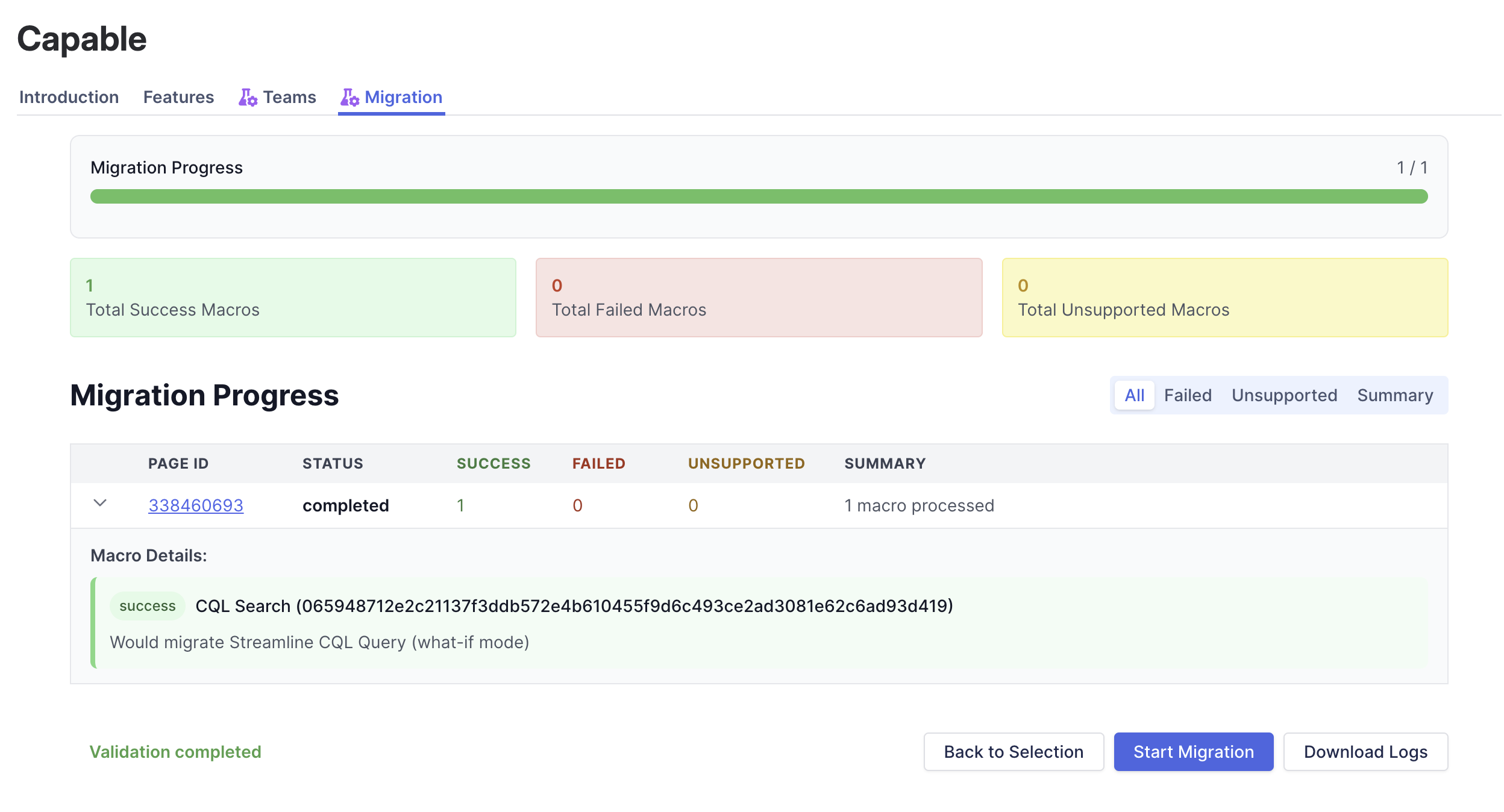This screenshot has height=812, width=1504.
Task: Select the All filter option
Action: tap(1134, 396)
